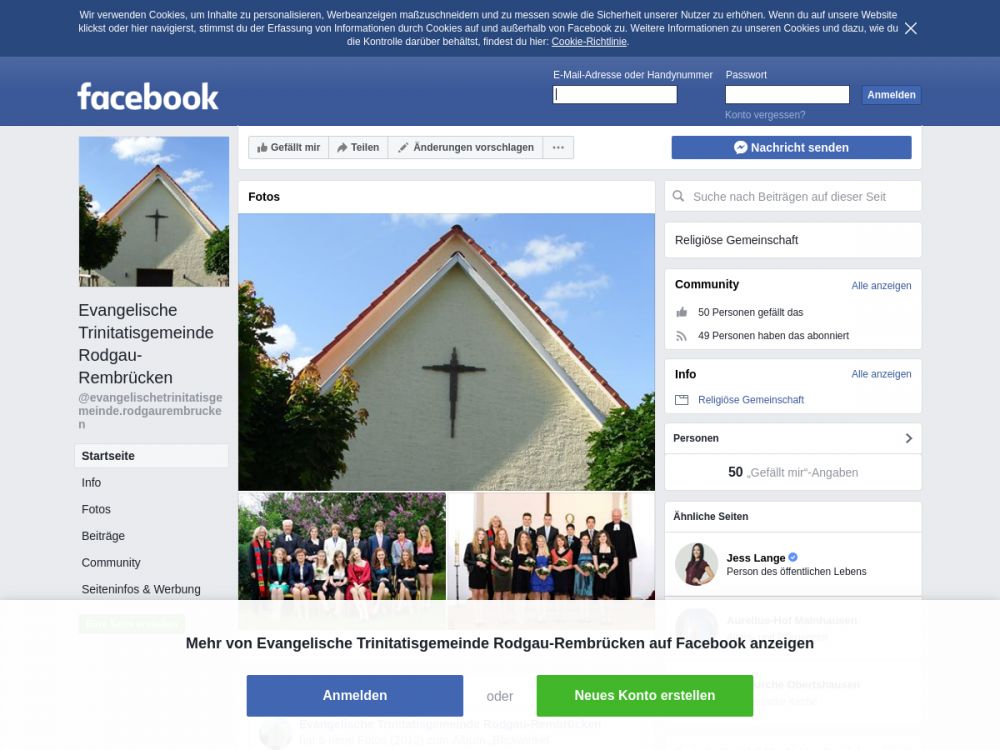Open Jess Lange profile picture
The image size is (1000, 750).
click(x=696, y=564)
